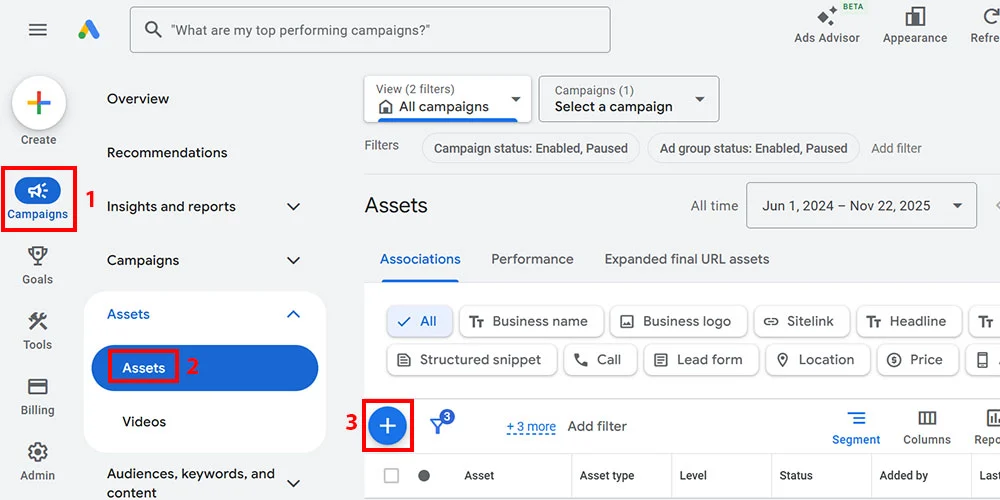Click the +3 more filters link

click(531, 427)
